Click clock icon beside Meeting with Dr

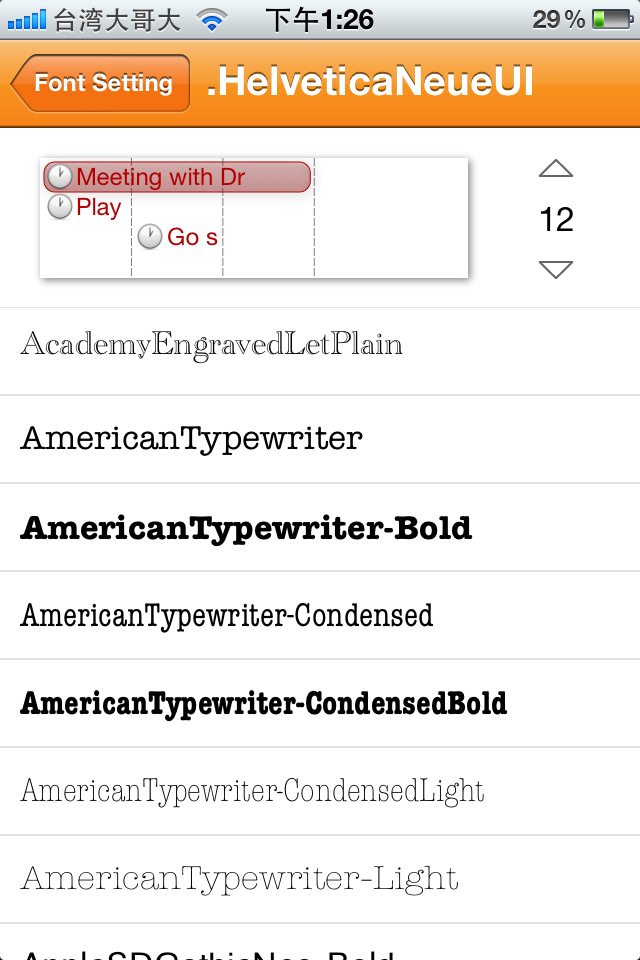click(x=60, y=178)
